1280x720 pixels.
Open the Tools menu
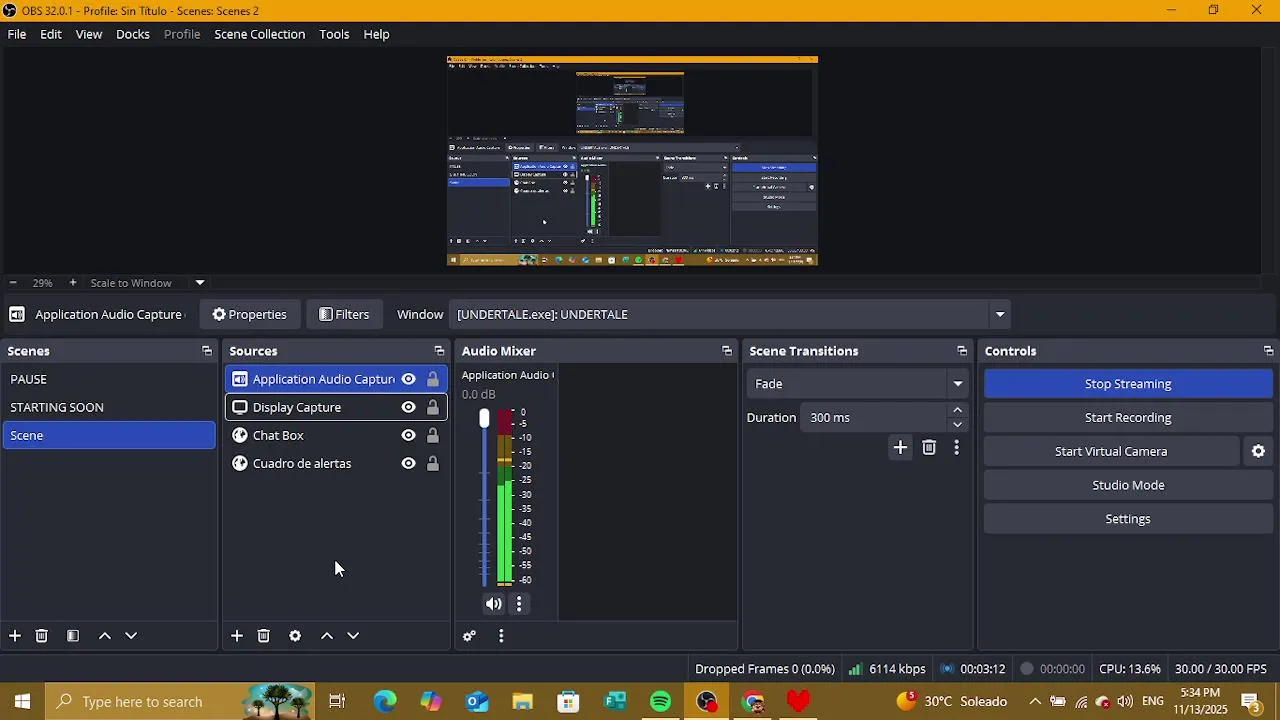click(334, 34)
